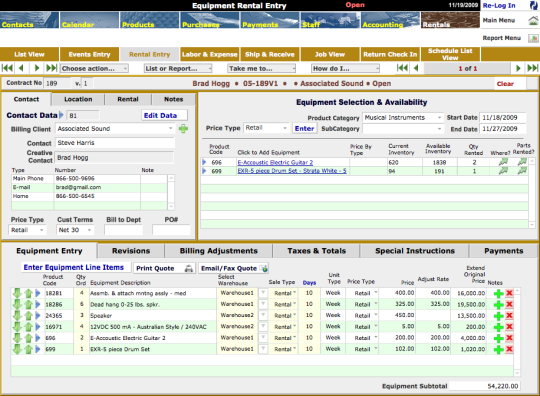The image size is (540, 396).
Task: Click the Print Quote button
Action: [164, 268]
